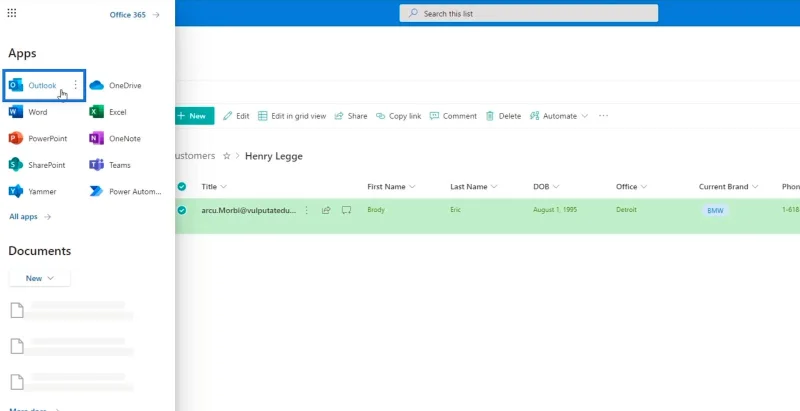This screenshot has width=800, height=411.
Task: Click the August 1, 1995 DOB cell
Action: click(555, 210)
